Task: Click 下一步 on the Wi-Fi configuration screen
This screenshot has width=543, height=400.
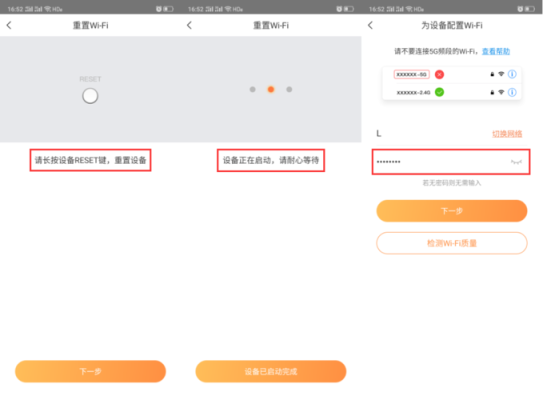Action: [452, 211]
